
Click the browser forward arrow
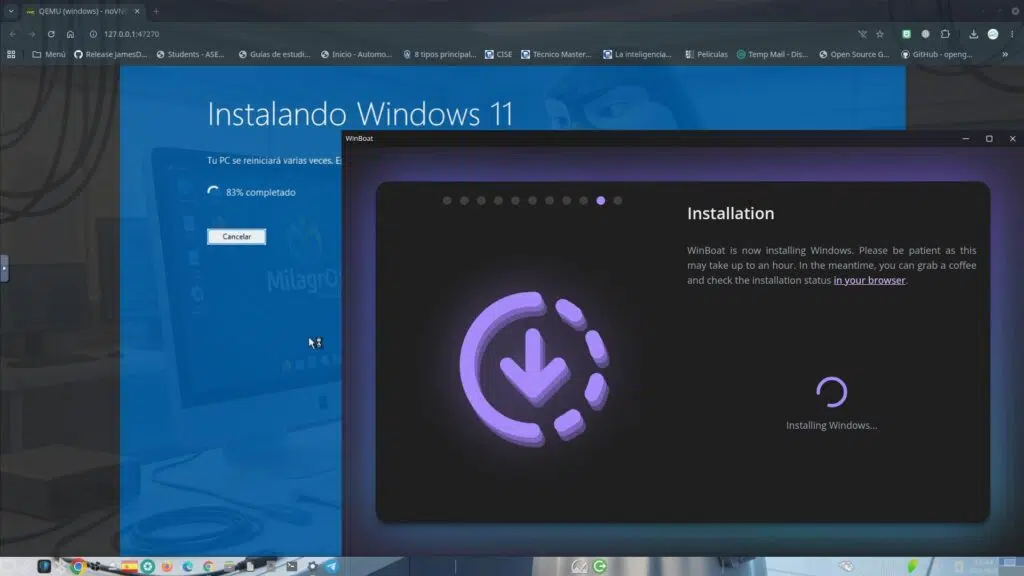pos(31,34)
